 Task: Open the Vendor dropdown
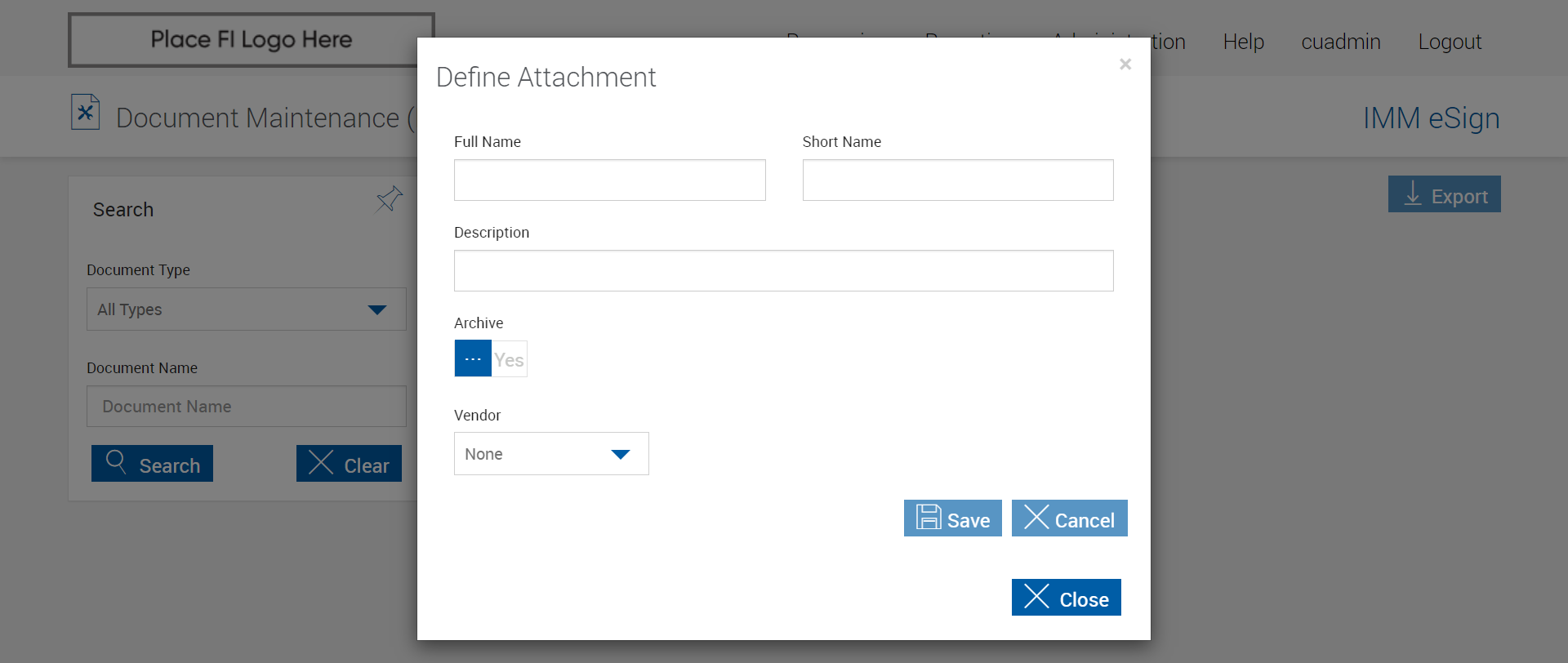click(551, 454)
